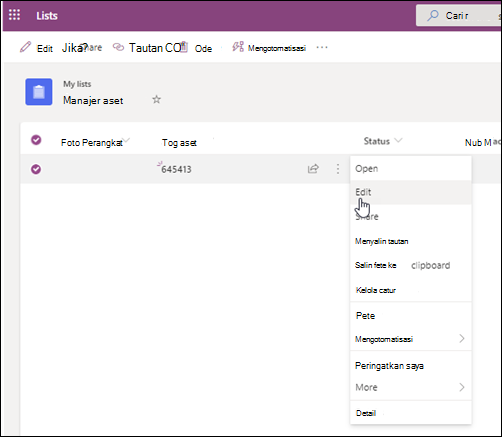Click the share icon on row 645413
Image resolution: width=502 pixels, height=437 pixels.
(313, 169)
